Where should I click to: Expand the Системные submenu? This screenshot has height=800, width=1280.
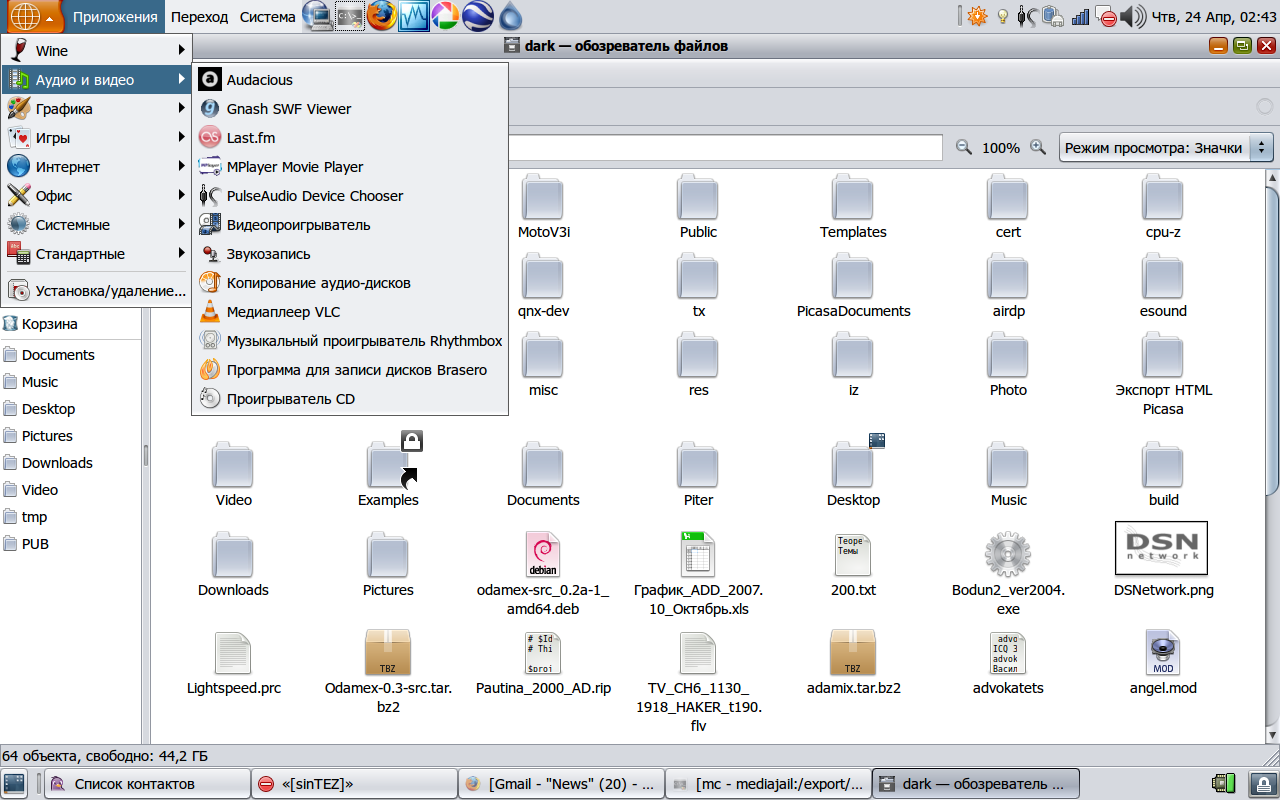(96, 225)
